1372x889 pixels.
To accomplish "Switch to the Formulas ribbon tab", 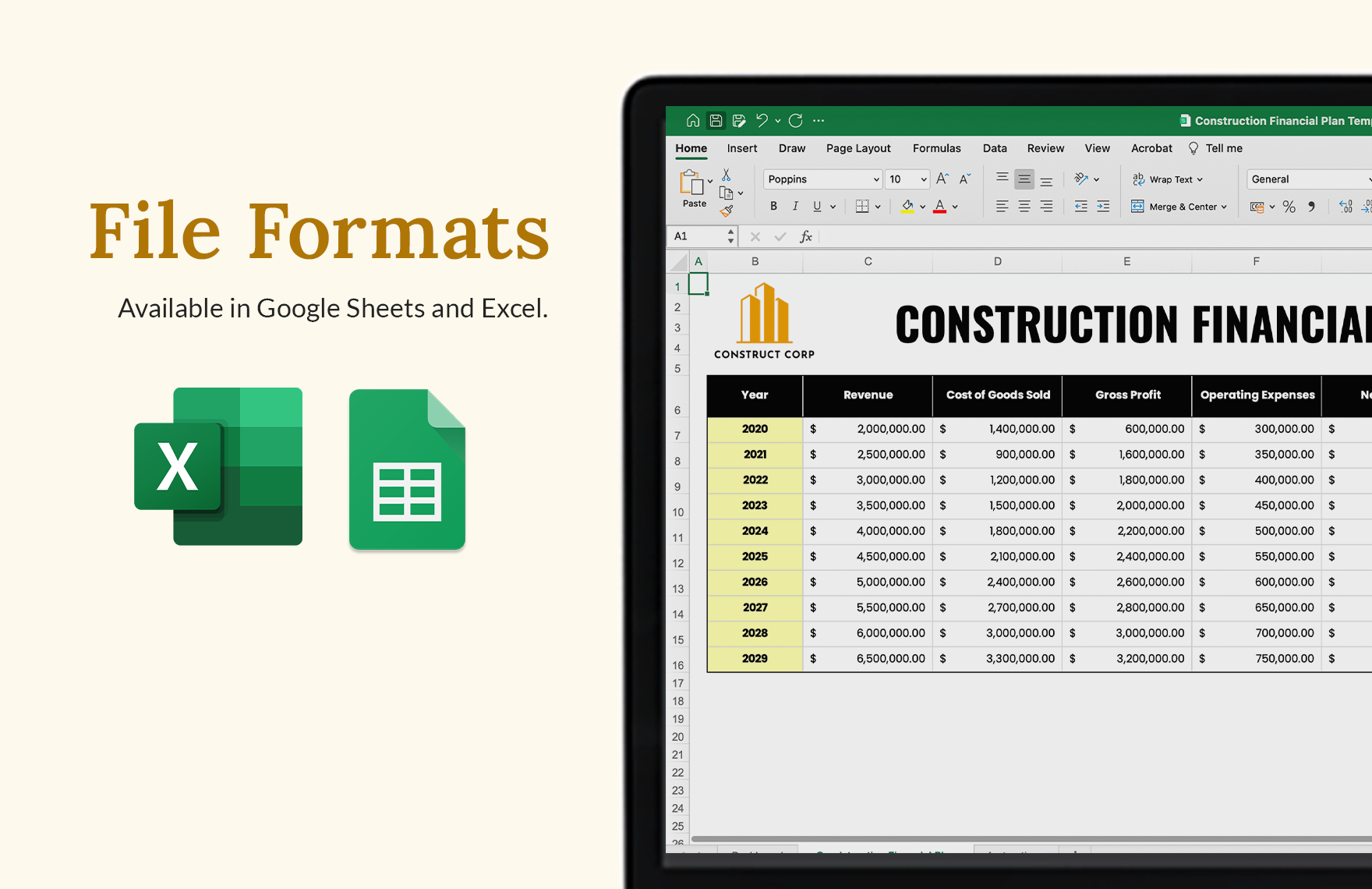I will click(936, 148).
